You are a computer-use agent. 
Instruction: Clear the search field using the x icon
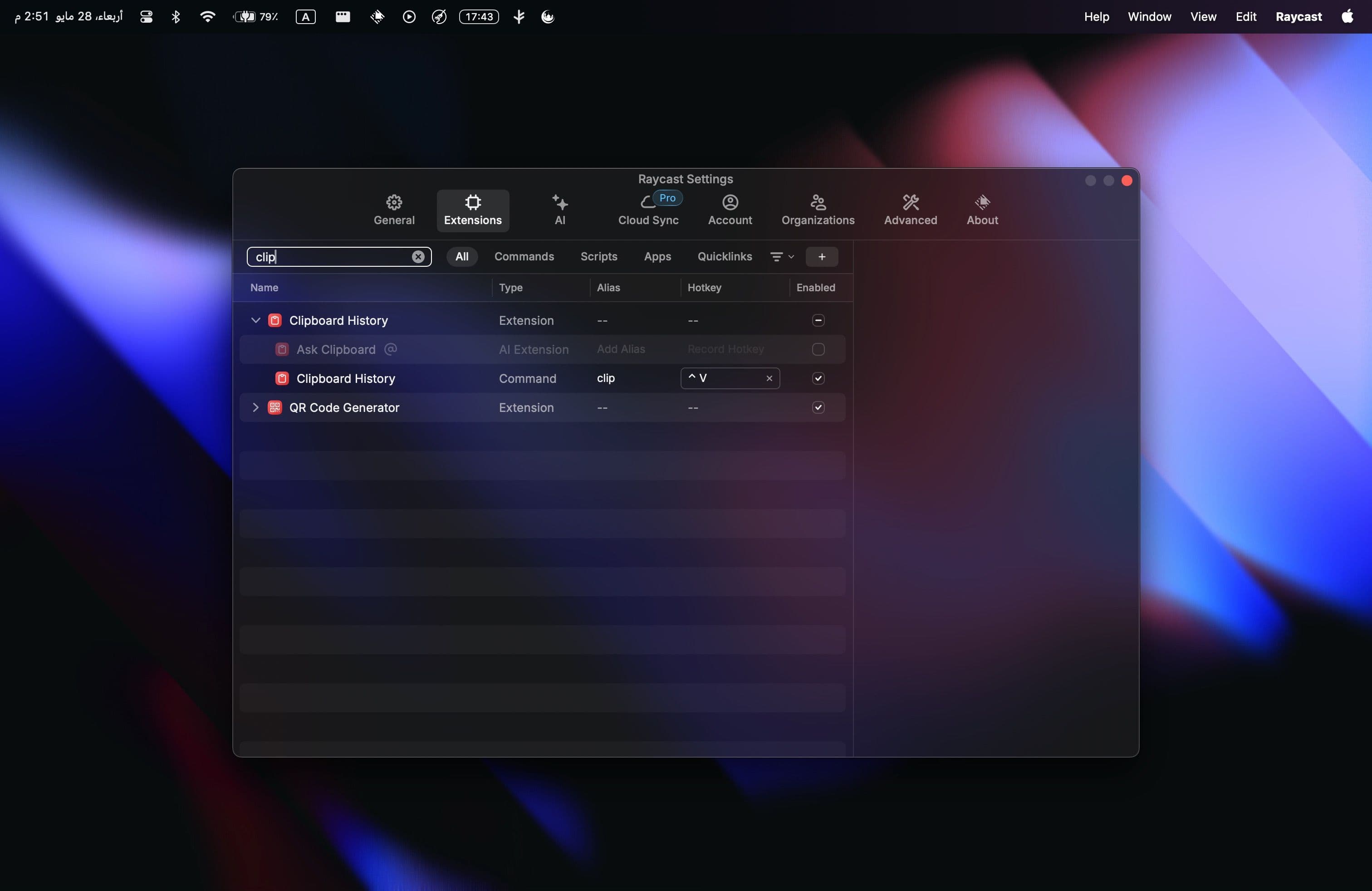[418, 257]
